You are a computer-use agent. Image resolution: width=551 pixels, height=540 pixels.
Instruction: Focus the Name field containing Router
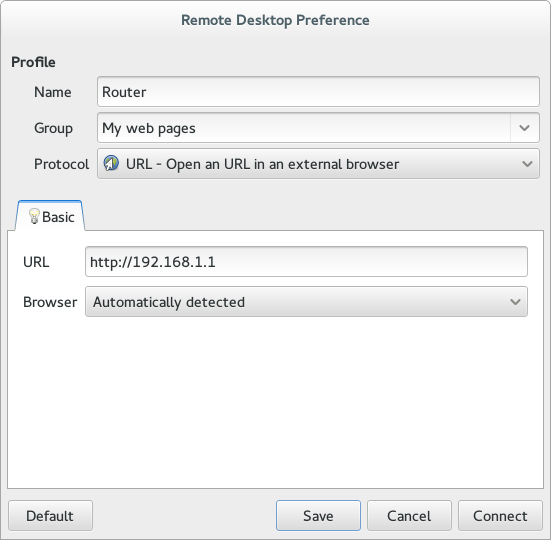318,92
